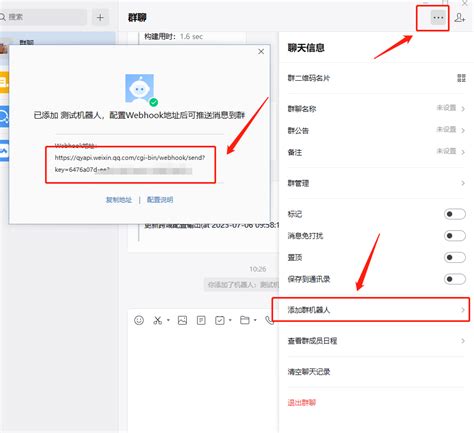Click 群二维码名片 row label

pos(309,78)
